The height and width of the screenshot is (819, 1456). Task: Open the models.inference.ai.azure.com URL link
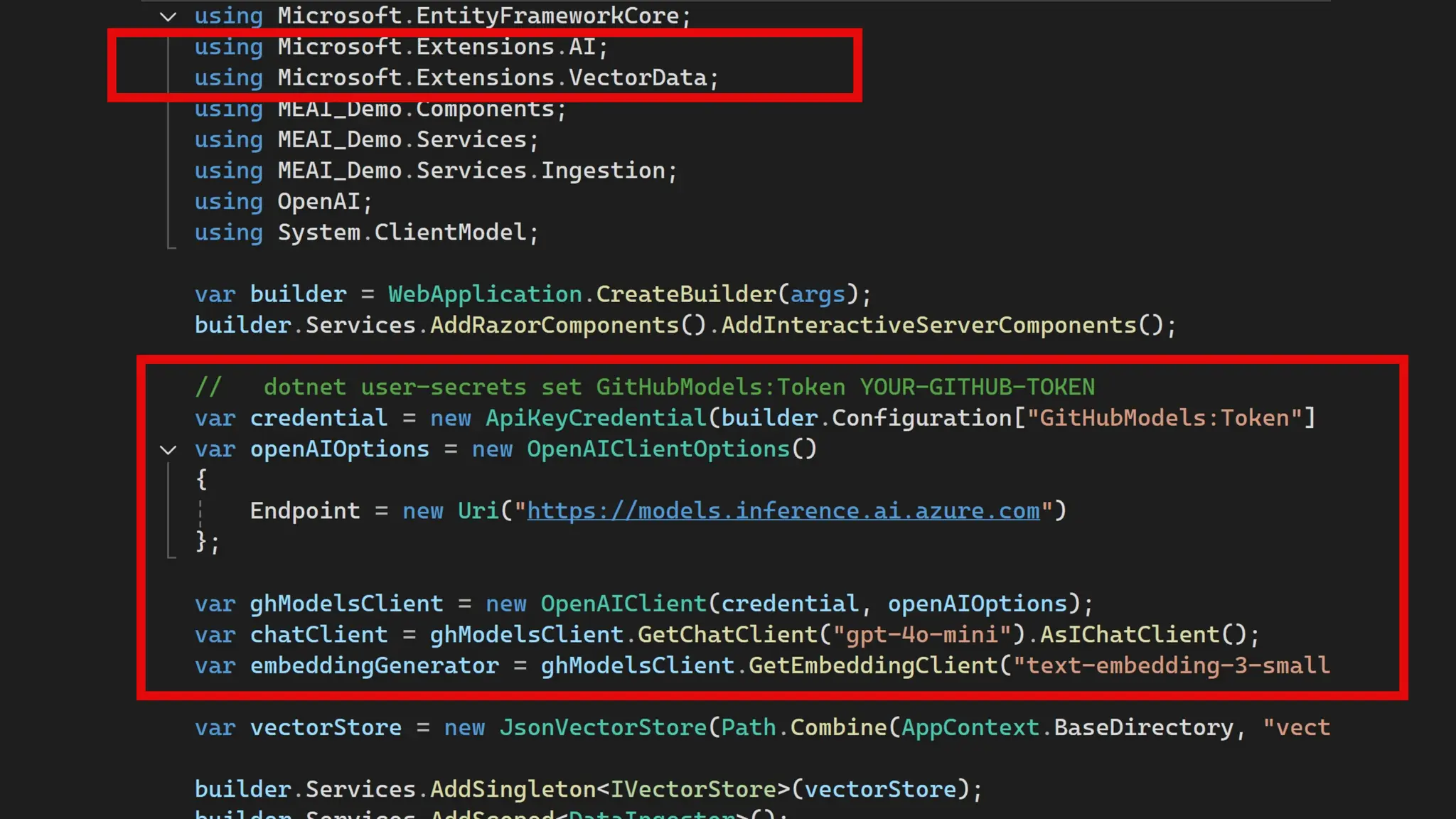click(x=783, y=510)
